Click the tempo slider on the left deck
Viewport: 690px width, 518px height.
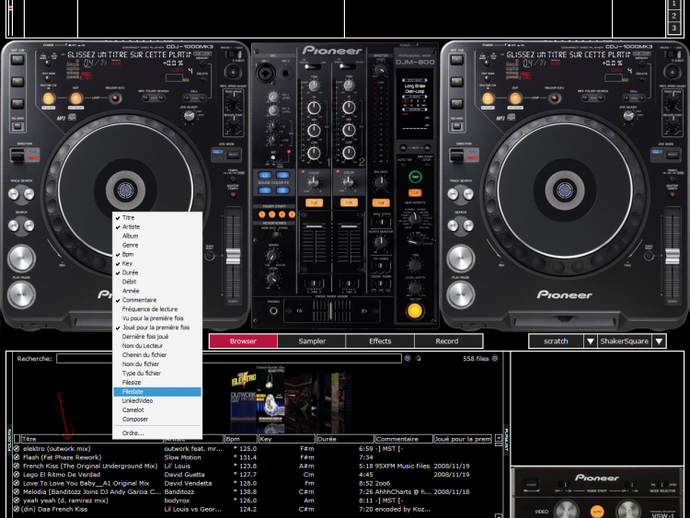pyautogui.click(x=233, y=256)
